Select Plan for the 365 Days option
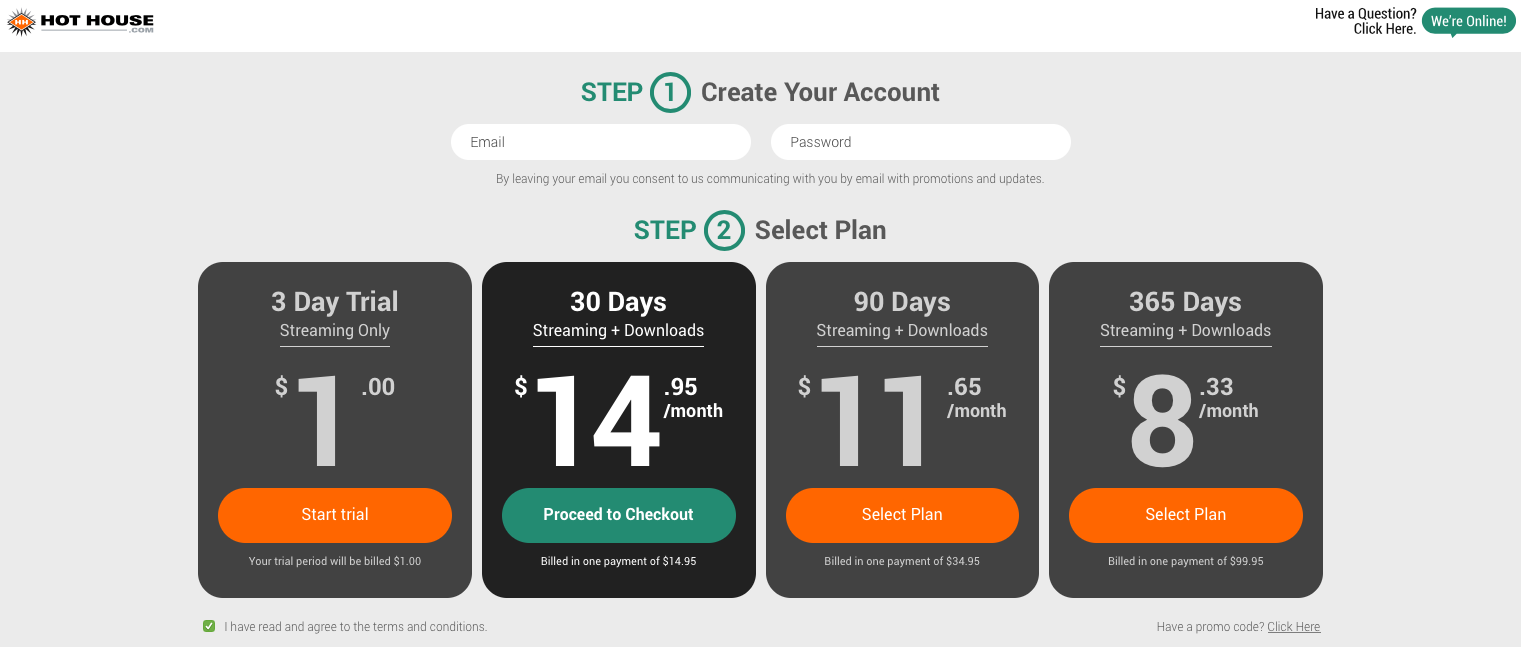The width and height of the screenshot is (1521, 647). click(1185, 515)
